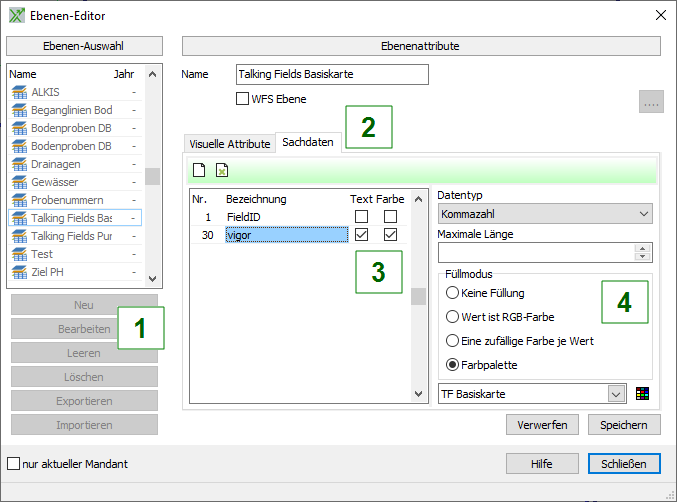Image resolution: width=677 pixels, height=502 pixels.
Task: Select the Probenummern layer icon
Action: [x=19, y=200]
